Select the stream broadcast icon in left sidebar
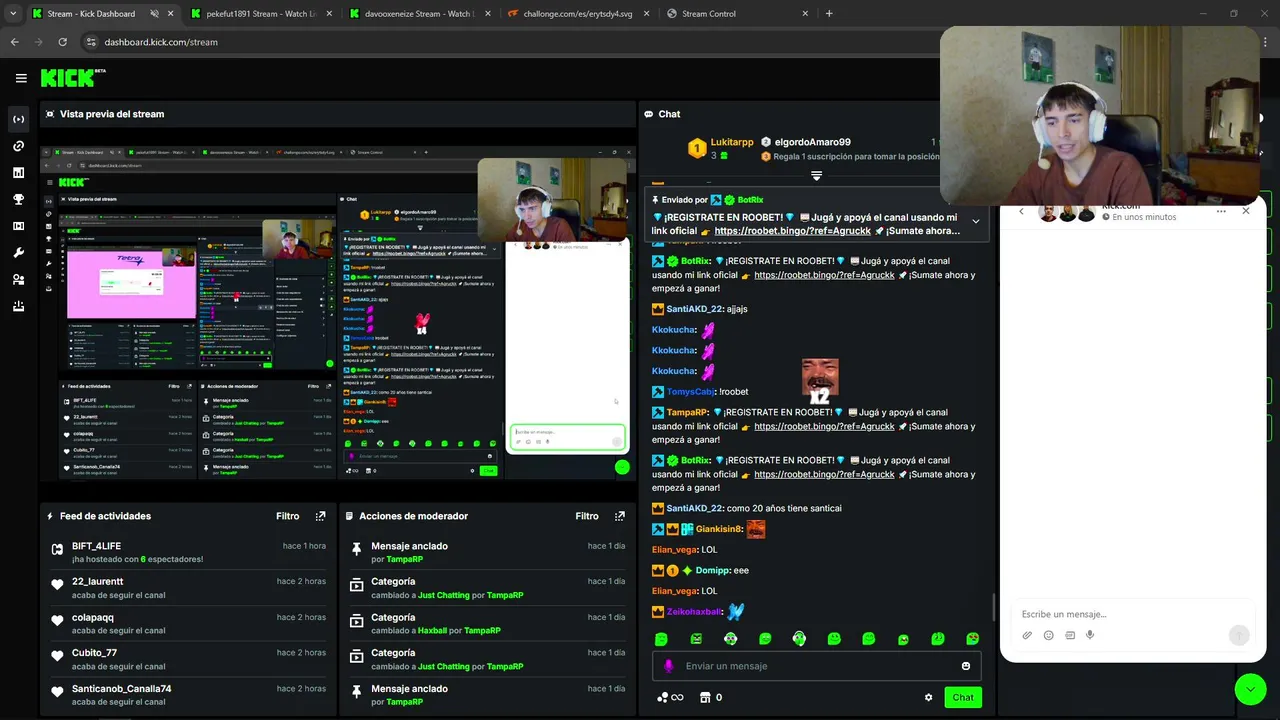Viewport: 1280px width, 720px height. click(x=18, y=120)
